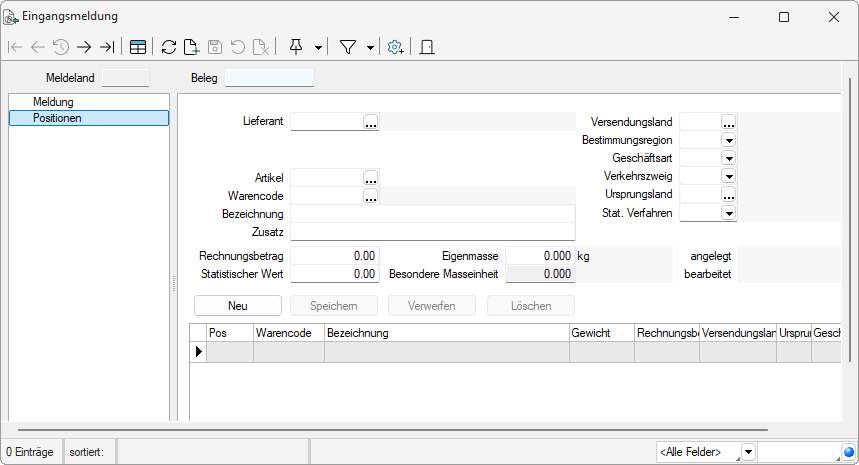Click the exit door icon

[426, 47]
